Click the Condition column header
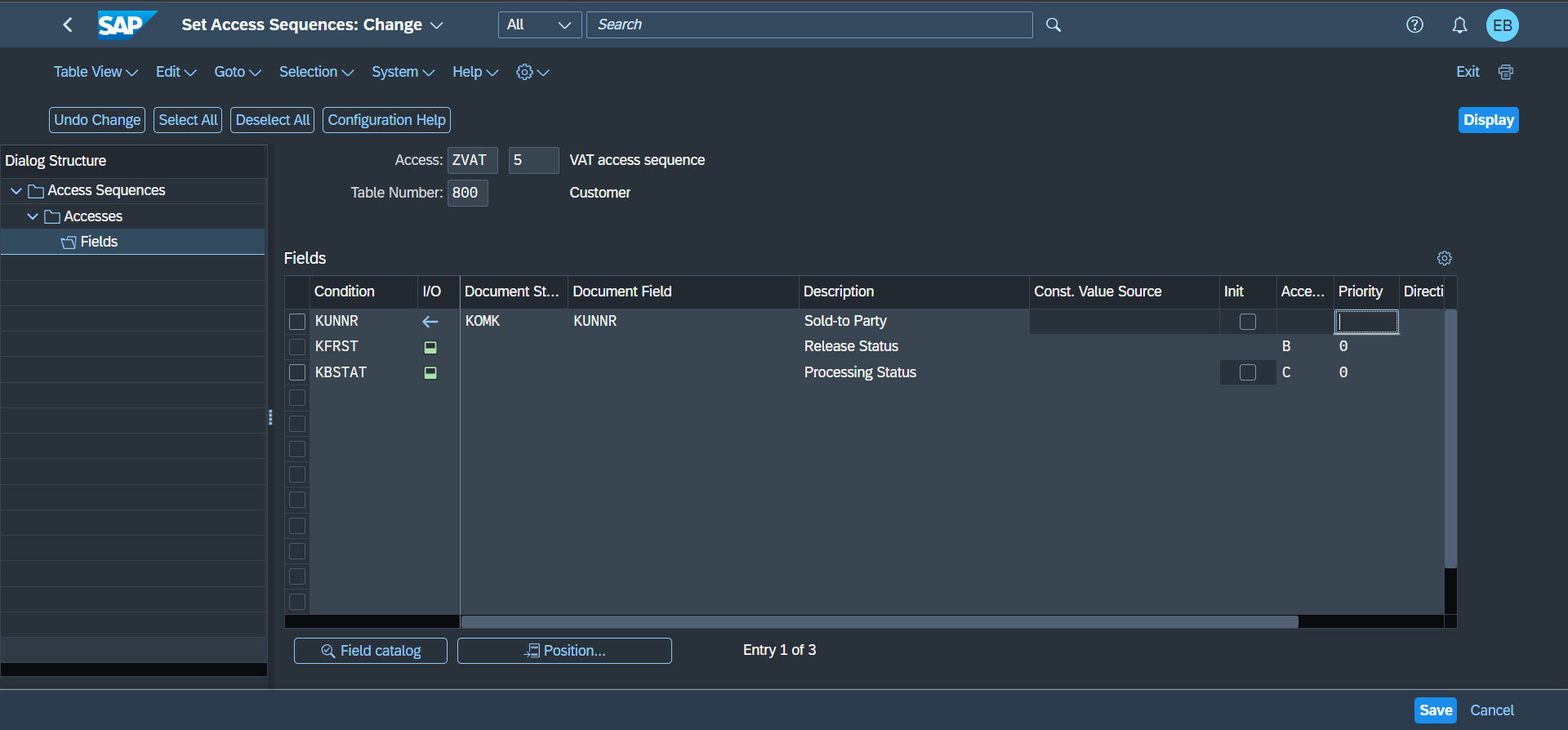The width and height of the screenshot is (1568, 730). [x=363, y=292]
